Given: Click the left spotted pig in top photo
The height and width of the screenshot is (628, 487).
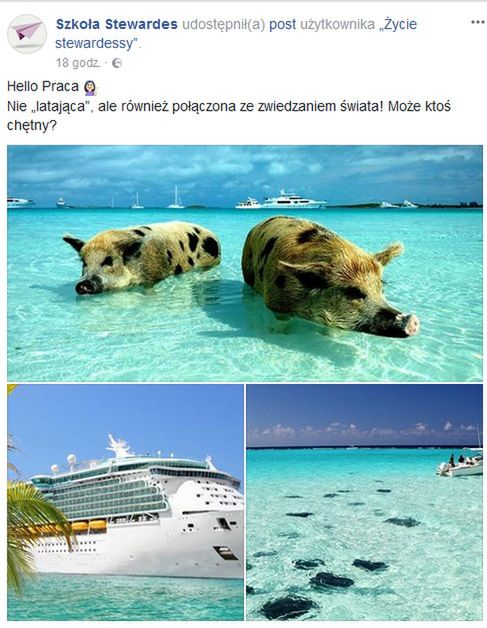Looking at the screenshot, I should (142, 257).
